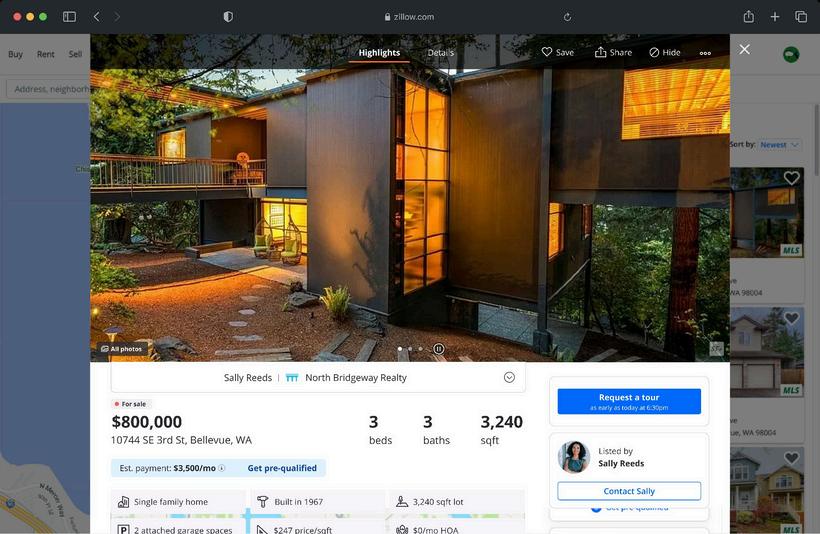Hide this listing using the Hide icon

(x=665, y=52)
